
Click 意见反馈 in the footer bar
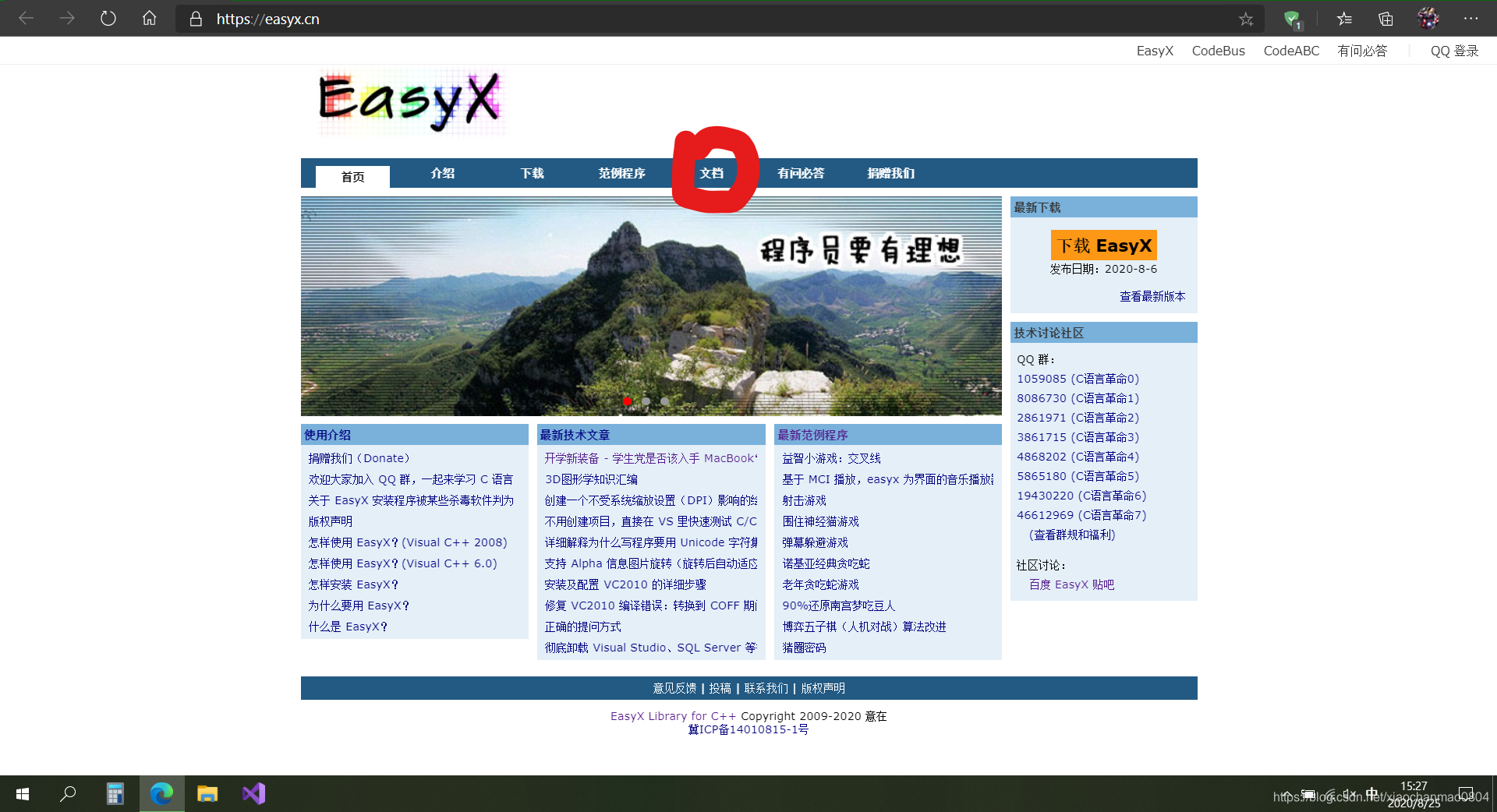tap(674, 688)
